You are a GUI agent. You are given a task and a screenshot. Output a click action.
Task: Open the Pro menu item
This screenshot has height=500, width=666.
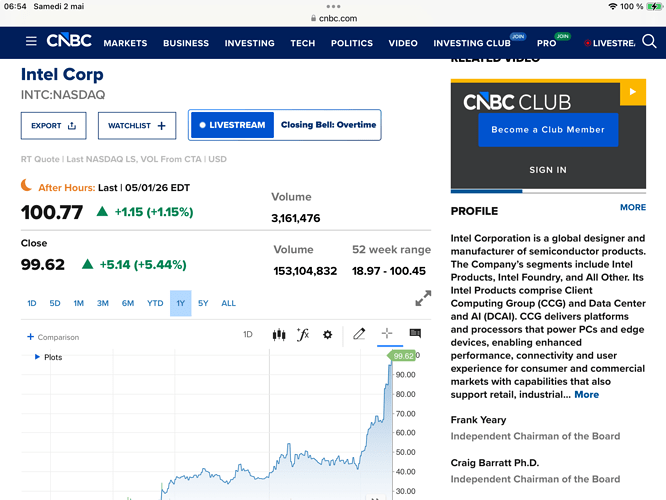546,43
